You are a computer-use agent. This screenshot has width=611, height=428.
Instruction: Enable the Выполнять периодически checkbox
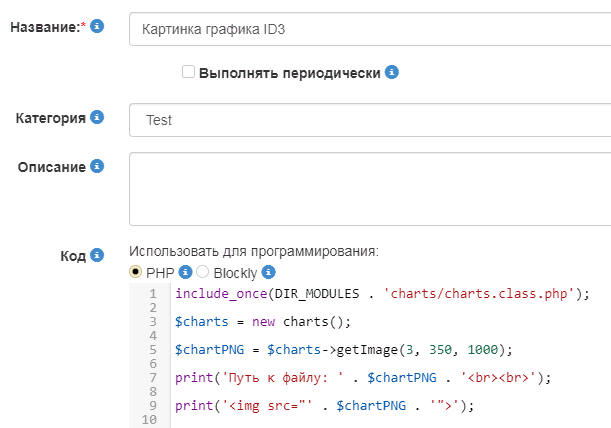[x=188, y=72]
